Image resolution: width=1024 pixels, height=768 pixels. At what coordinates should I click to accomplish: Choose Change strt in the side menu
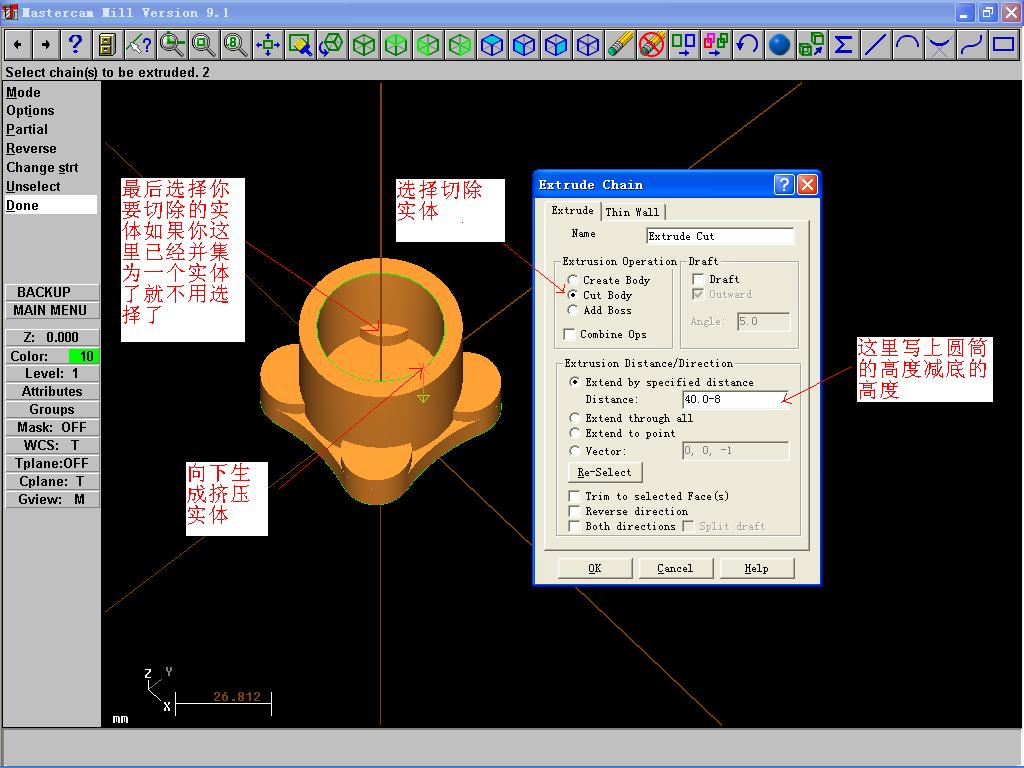coord(42,167)
